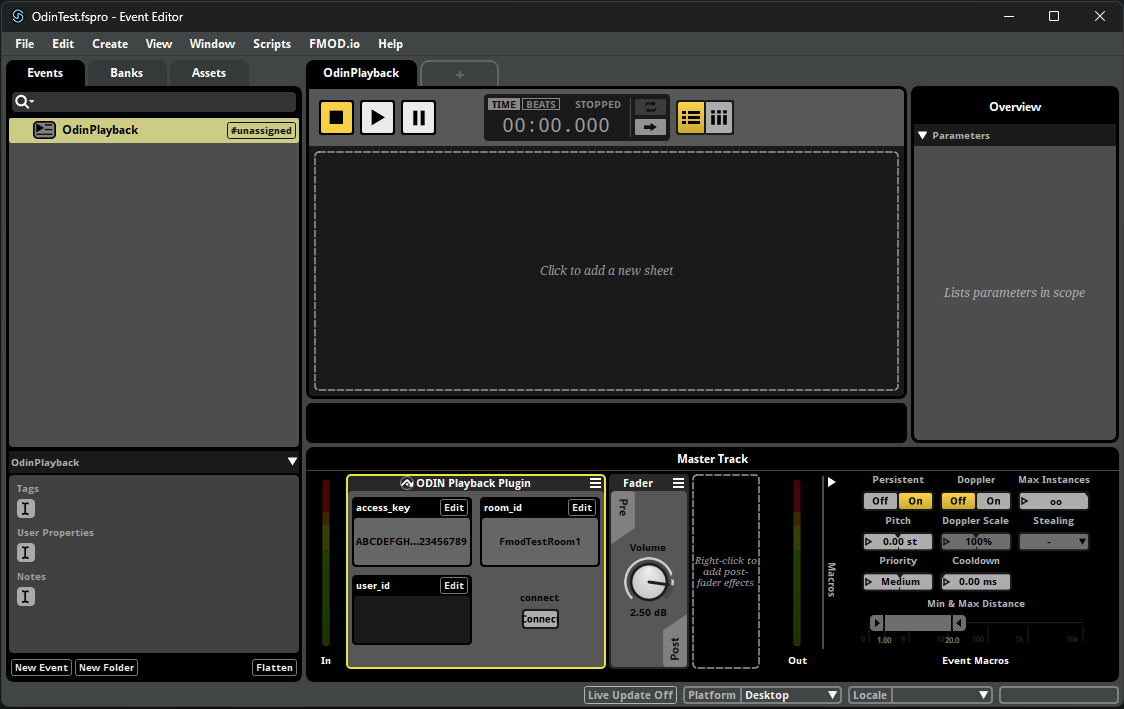Click the FMOD Studio app logo

click(18, 16)
